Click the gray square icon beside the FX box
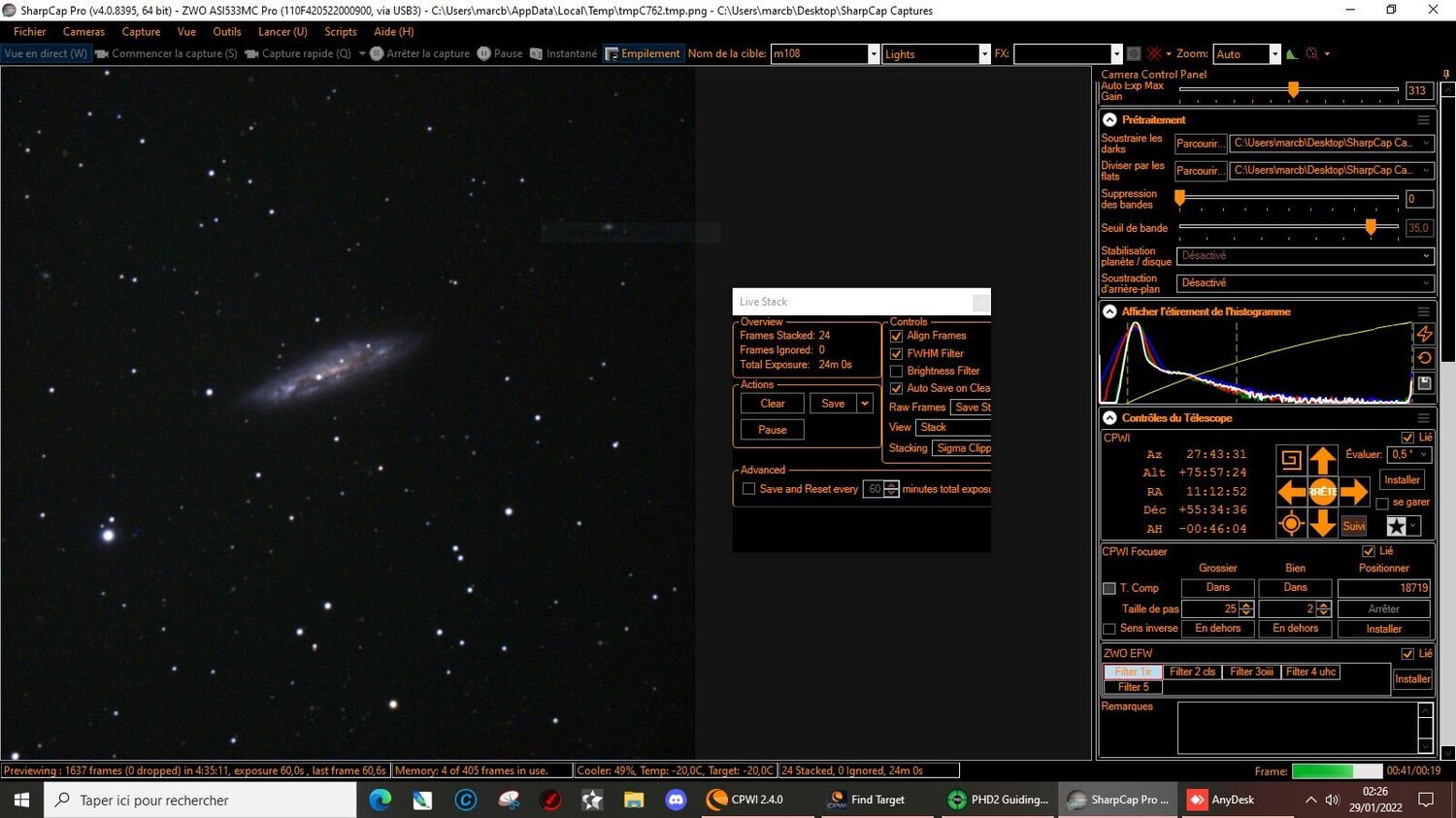Viewport: 1456px width, 818px height. 1133,53
